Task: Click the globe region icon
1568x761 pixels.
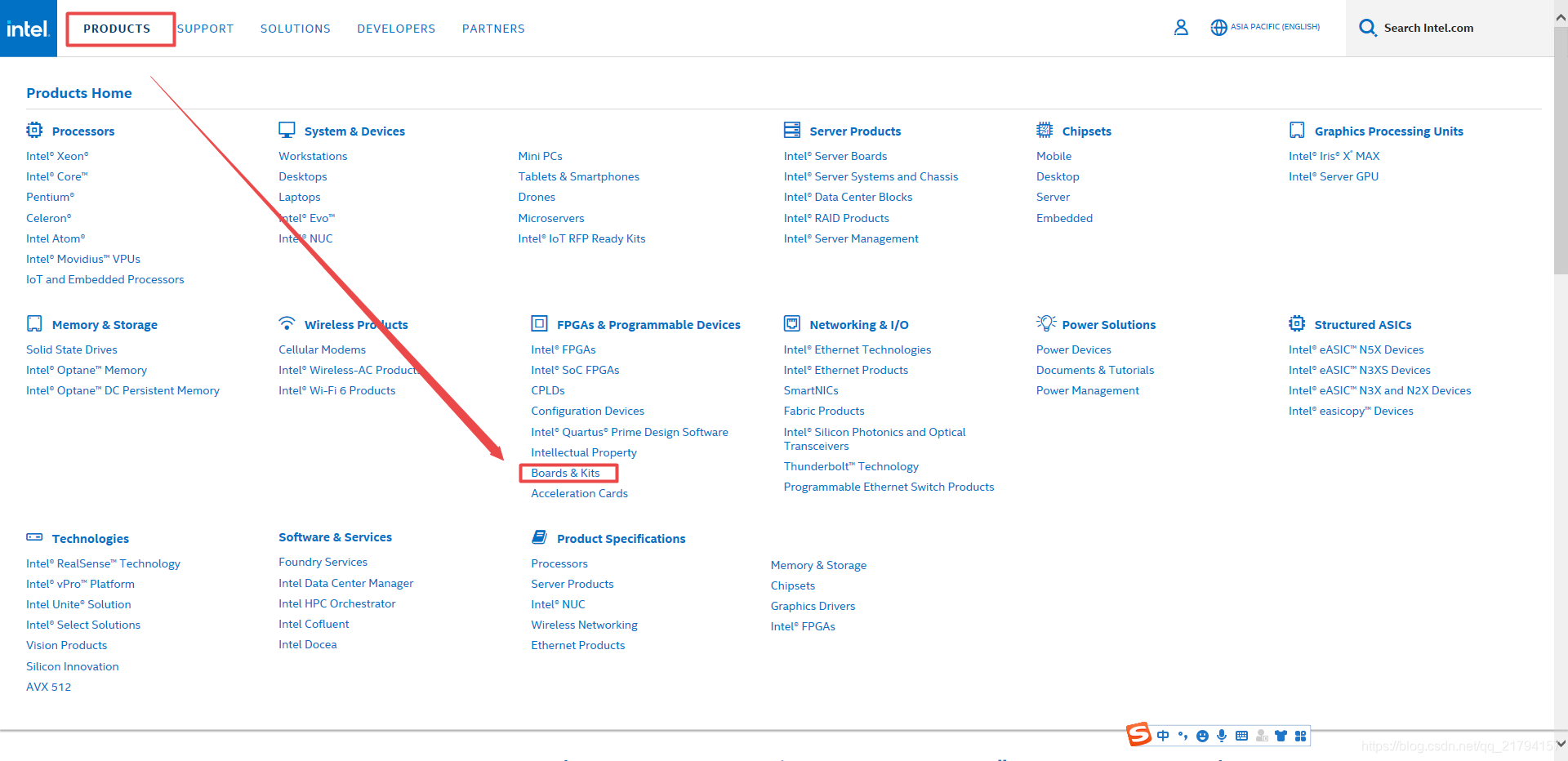Action: pos(1218,28)
